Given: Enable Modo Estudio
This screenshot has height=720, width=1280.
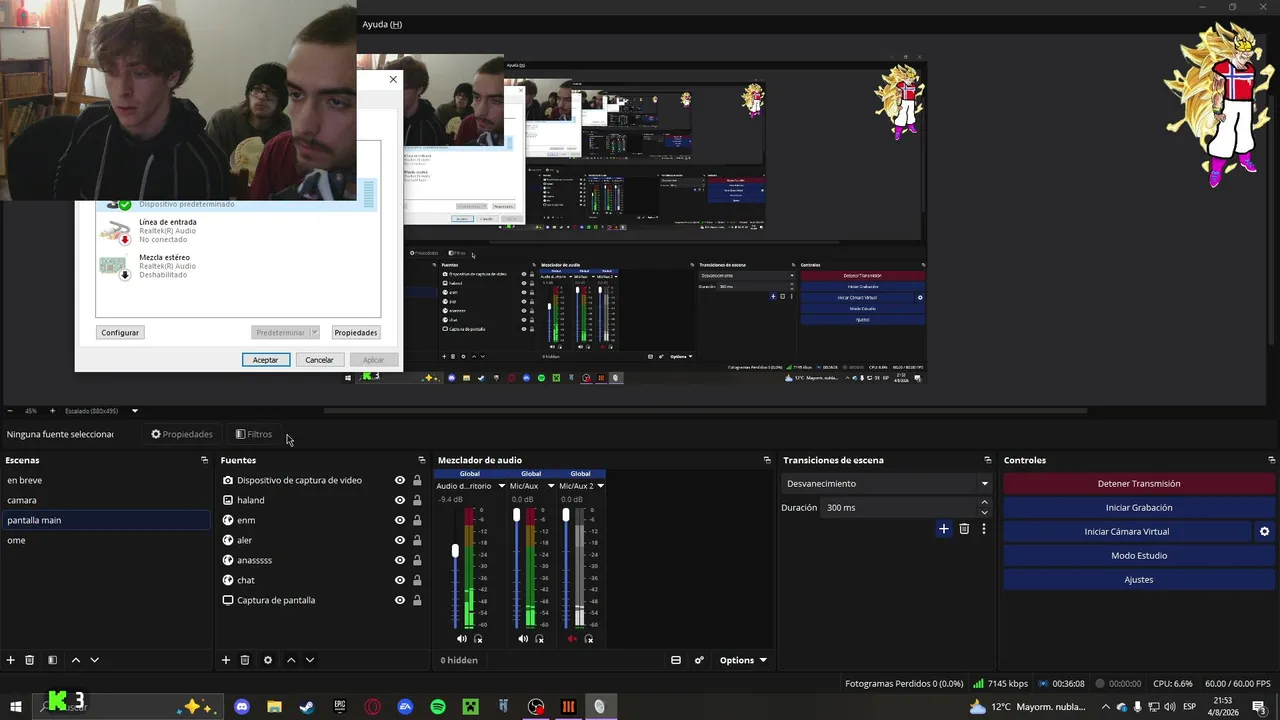Looking at the screenshot, I should pyautogui.click(x=1139, y=556).
